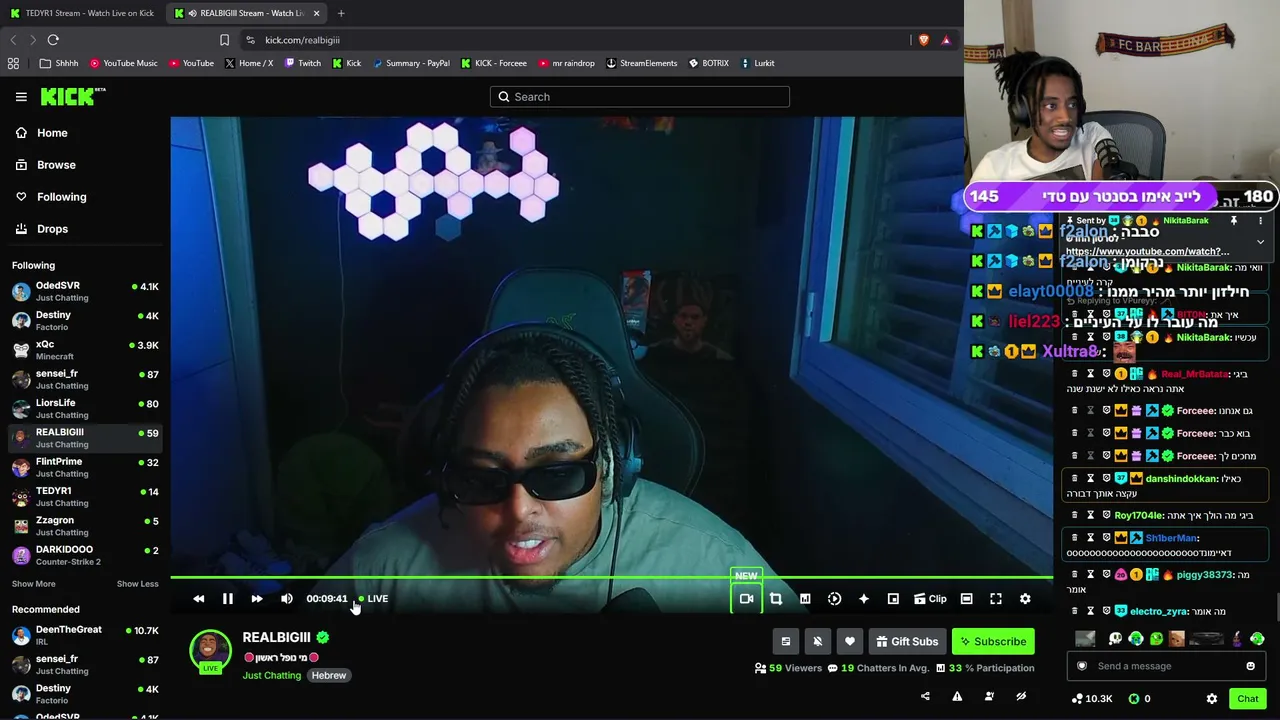Viewport: 1280px width, 720px height.
Task: Open the Twitch bookmark
Action: pyautogui.click(x=303, y=63)
